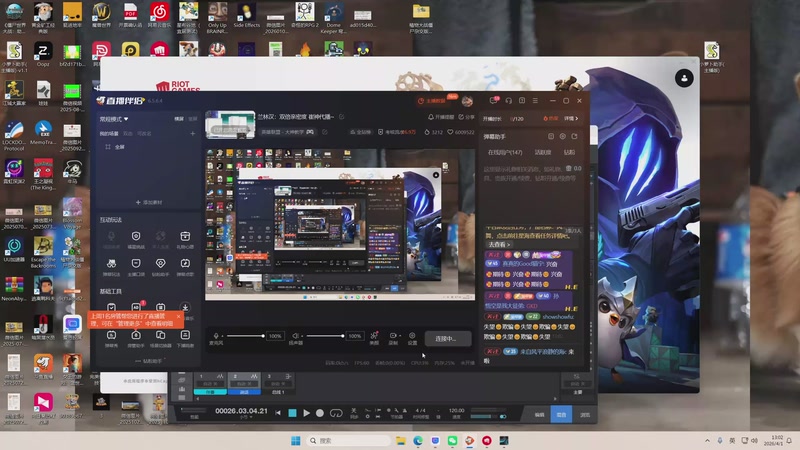Toggle the loop button in DAW transport

[336, 413]
